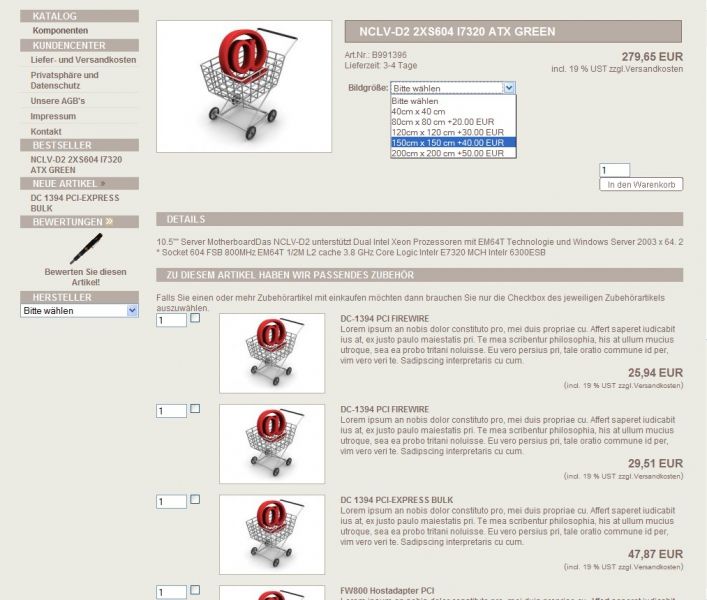The height and width of the screenshot is (600, 707).
Task: Select option 40cm x 40 cm
Action: (x=453, y=111)
